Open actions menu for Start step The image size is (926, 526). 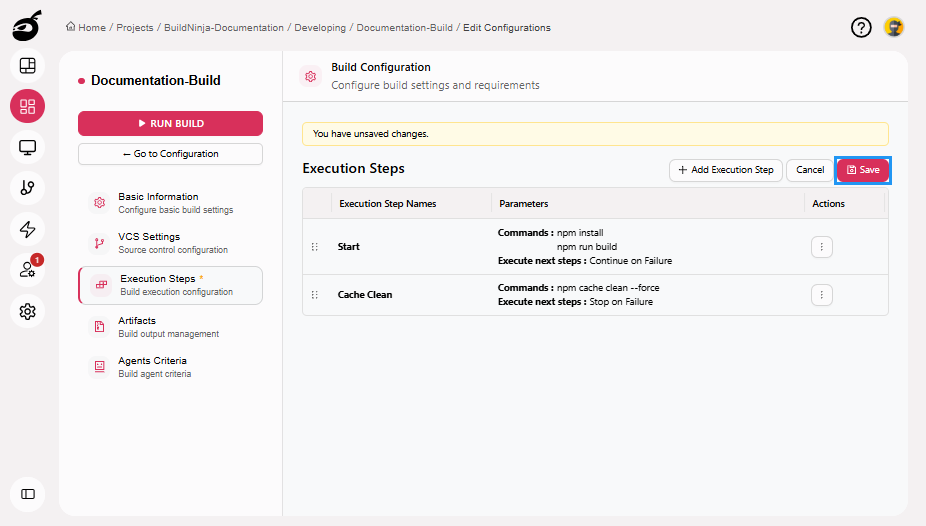point(821,247)
